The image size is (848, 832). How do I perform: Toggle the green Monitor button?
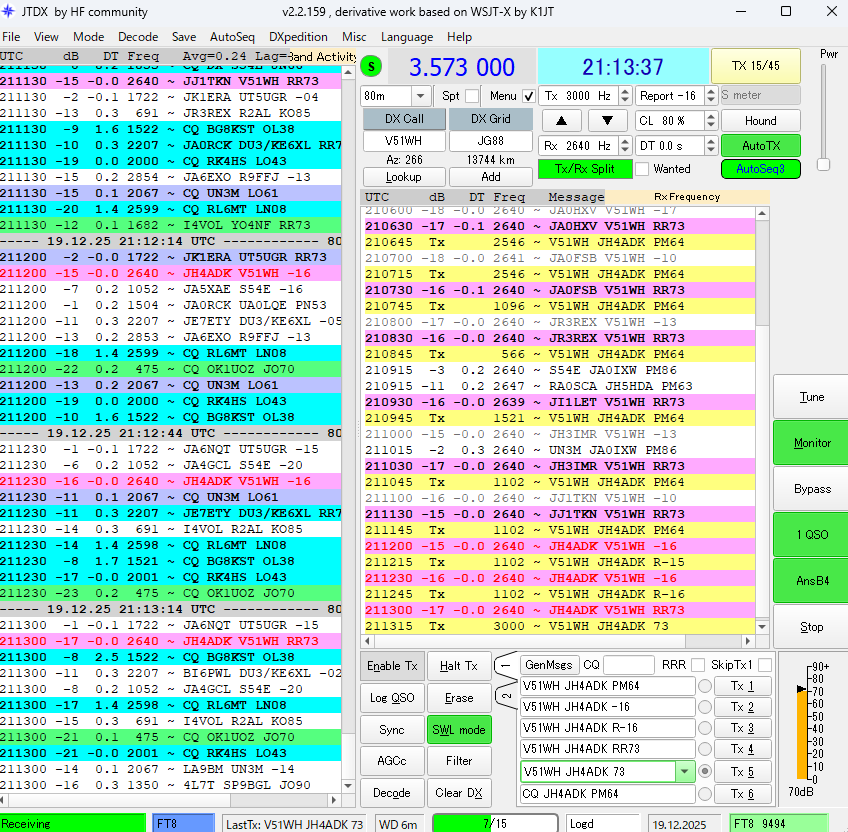811,443
